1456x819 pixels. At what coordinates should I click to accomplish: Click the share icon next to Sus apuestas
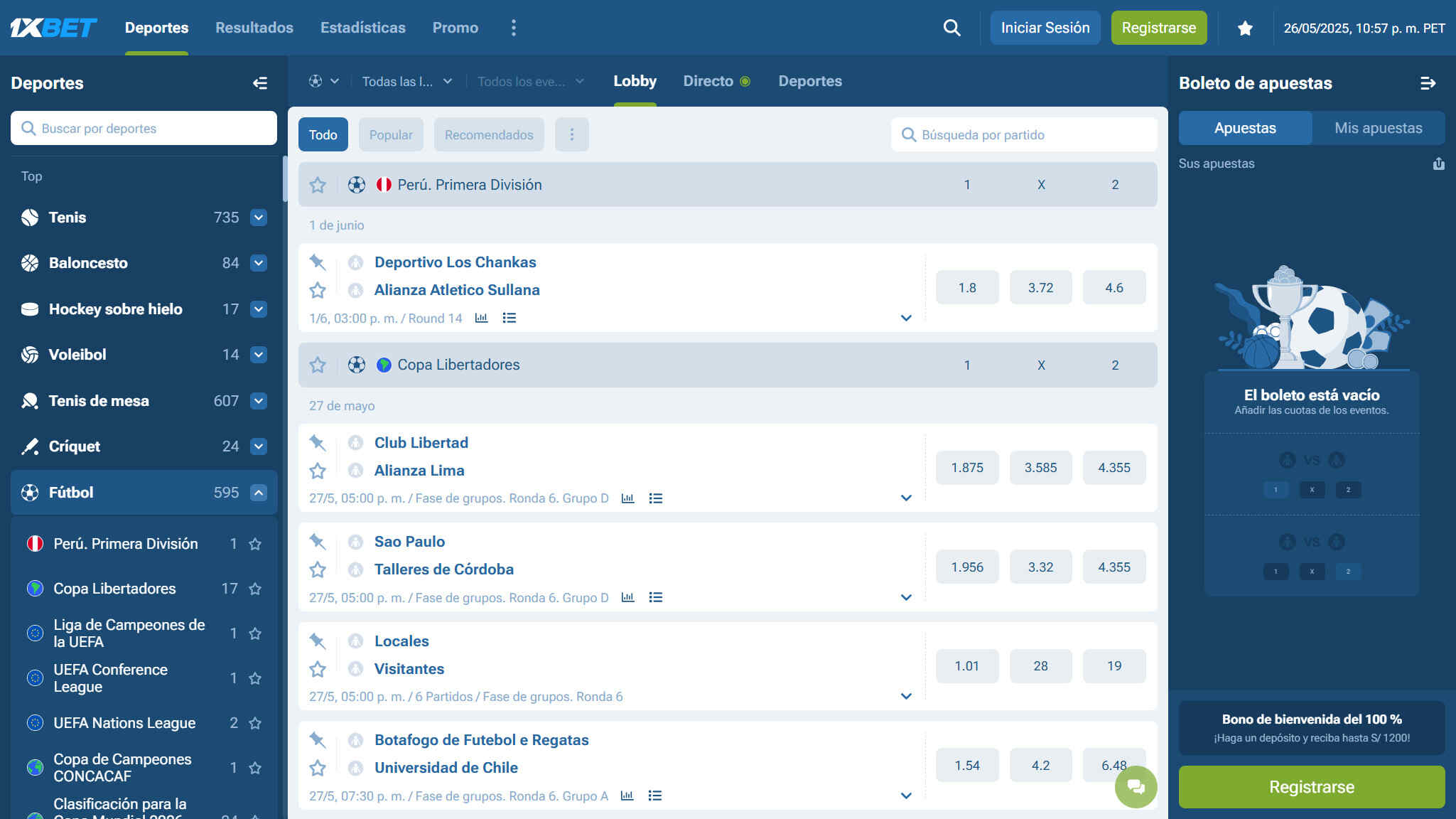point(1438,164)
